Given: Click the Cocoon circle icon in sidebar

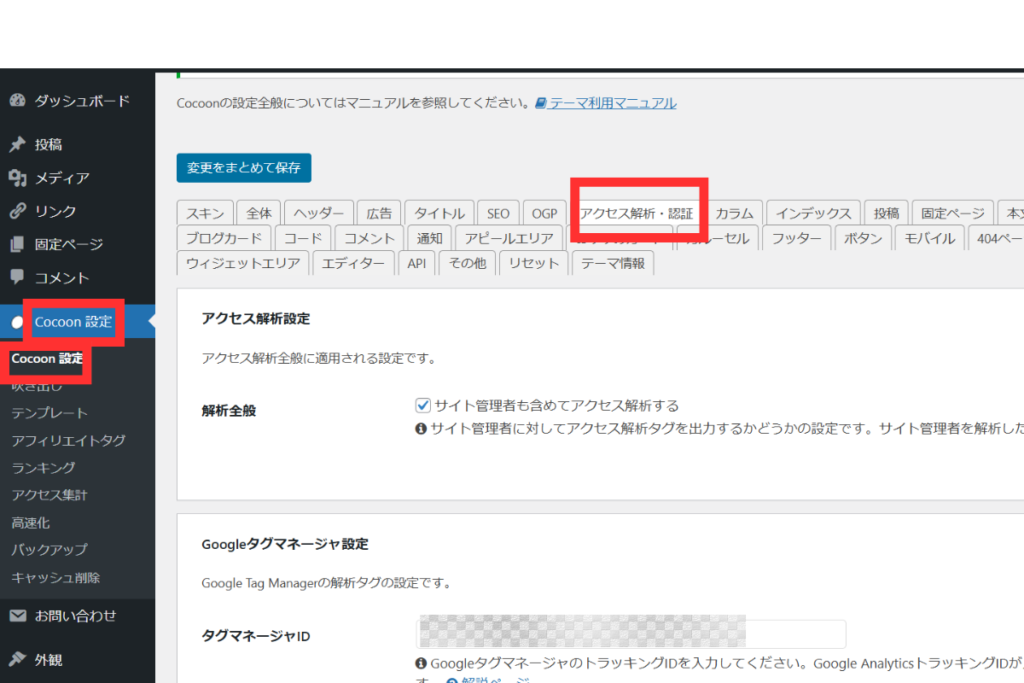Looking at the screenshot, I should (18, 322).
